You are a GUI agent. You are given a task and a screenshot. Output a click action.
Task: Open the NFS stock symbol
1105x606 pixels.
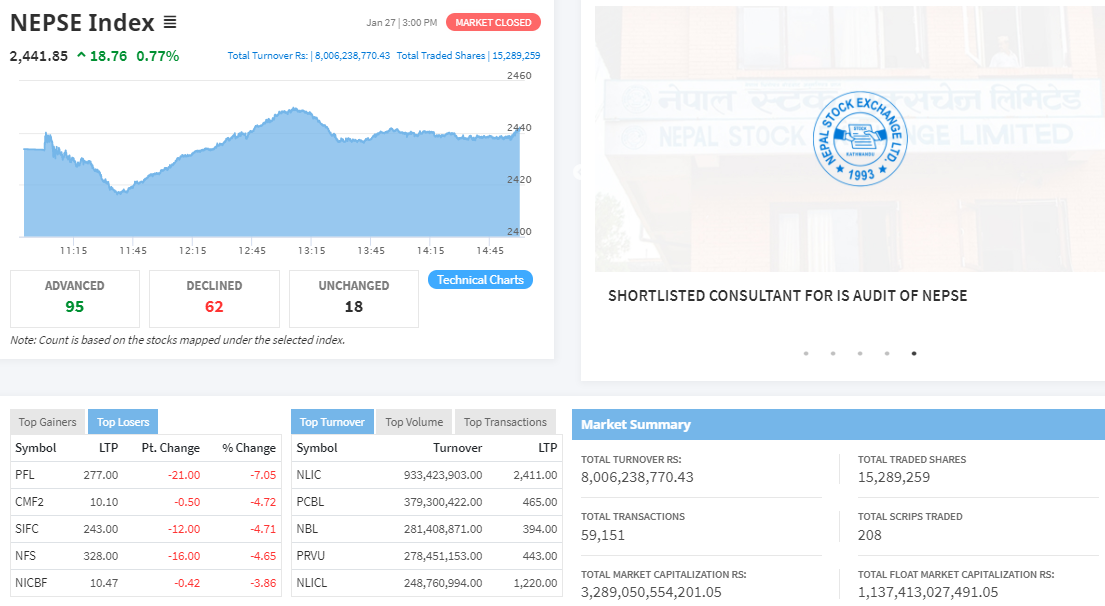tap(25, 556)
